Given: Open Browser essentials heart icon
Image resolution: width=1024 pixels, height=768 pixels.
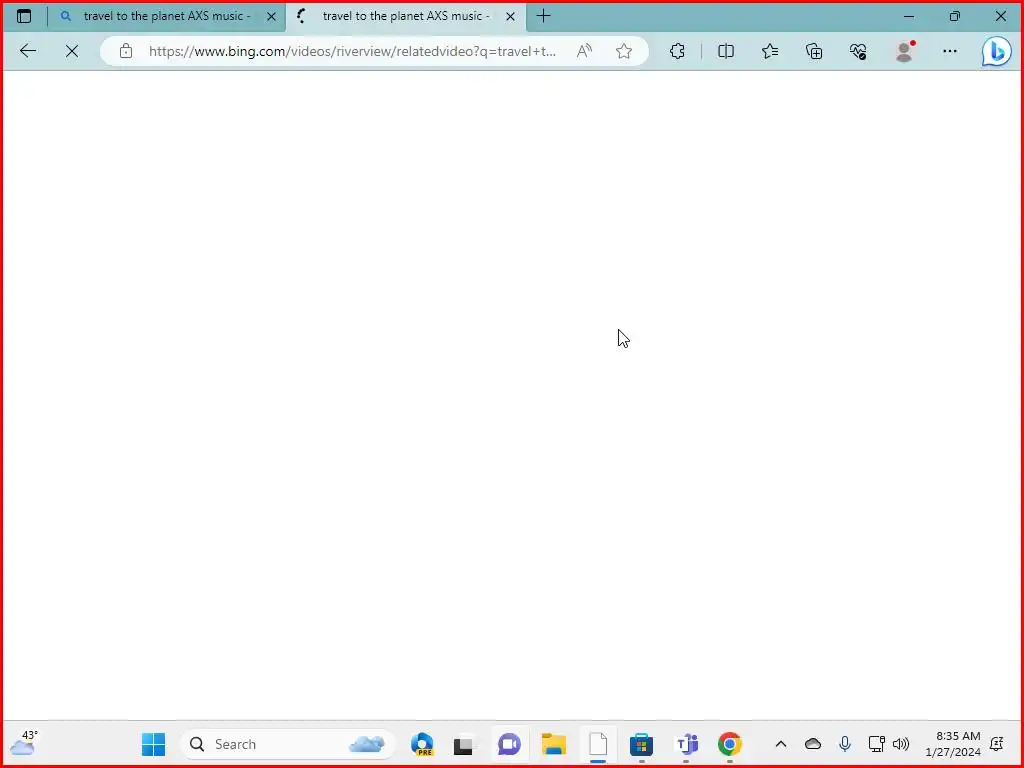Looking at the screenshot, I should [x=858, y=51].
